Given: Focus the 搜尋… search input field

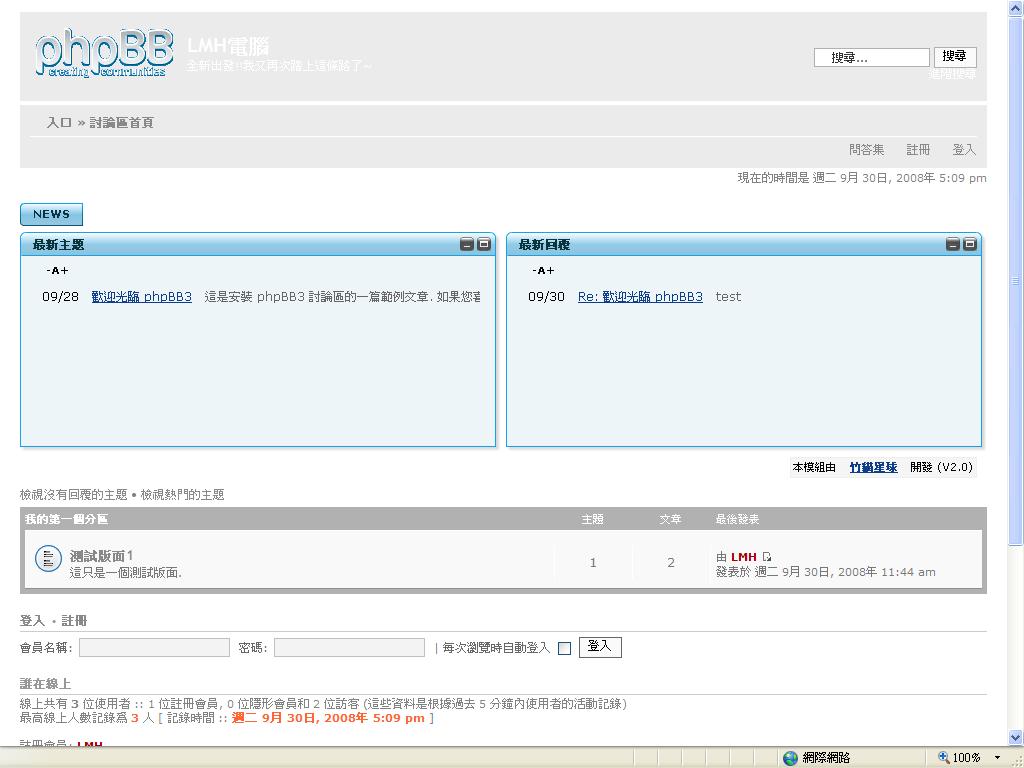Looking at the screenshot, I should 871,57.
